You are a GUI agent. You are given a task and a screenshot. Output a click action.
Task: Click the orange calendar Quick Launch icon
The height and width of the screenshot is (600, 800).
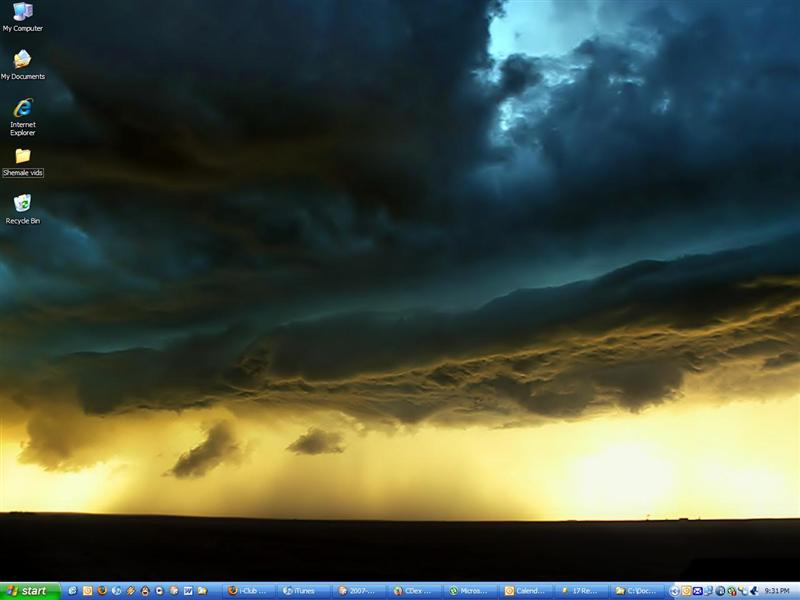[87, 591]
